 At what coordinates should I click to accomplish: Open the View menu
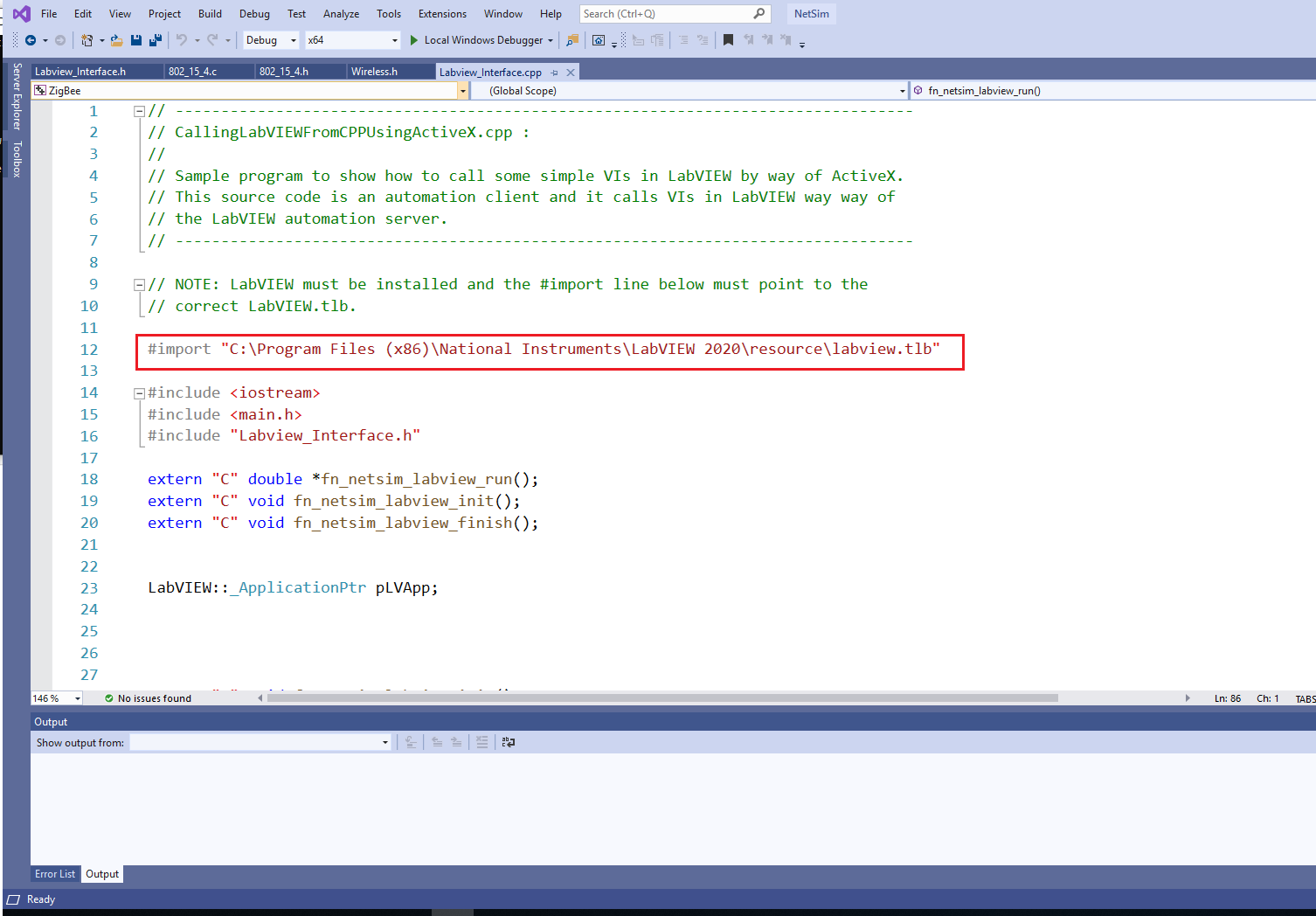120,14
